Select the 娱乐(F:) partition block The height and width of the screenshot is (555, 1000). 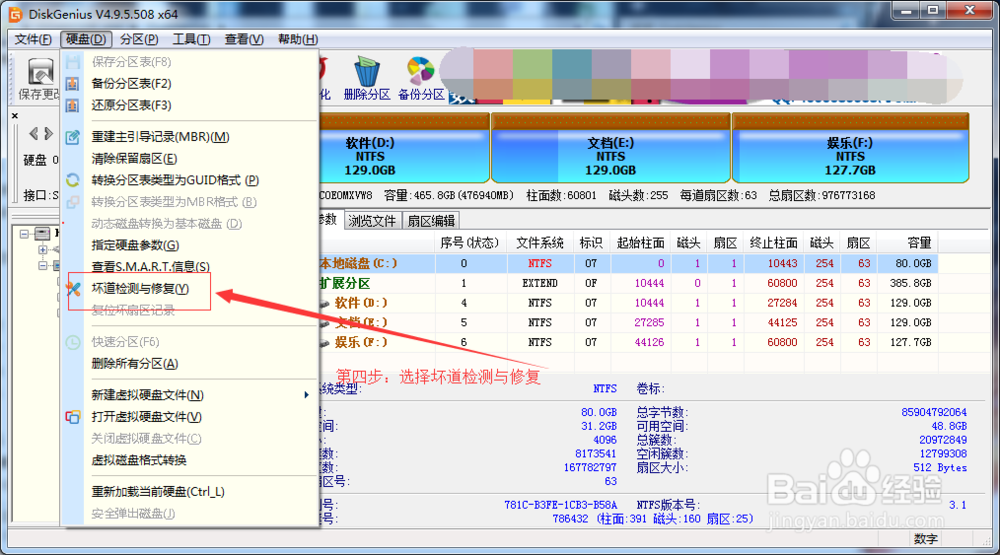coord(851,148)
